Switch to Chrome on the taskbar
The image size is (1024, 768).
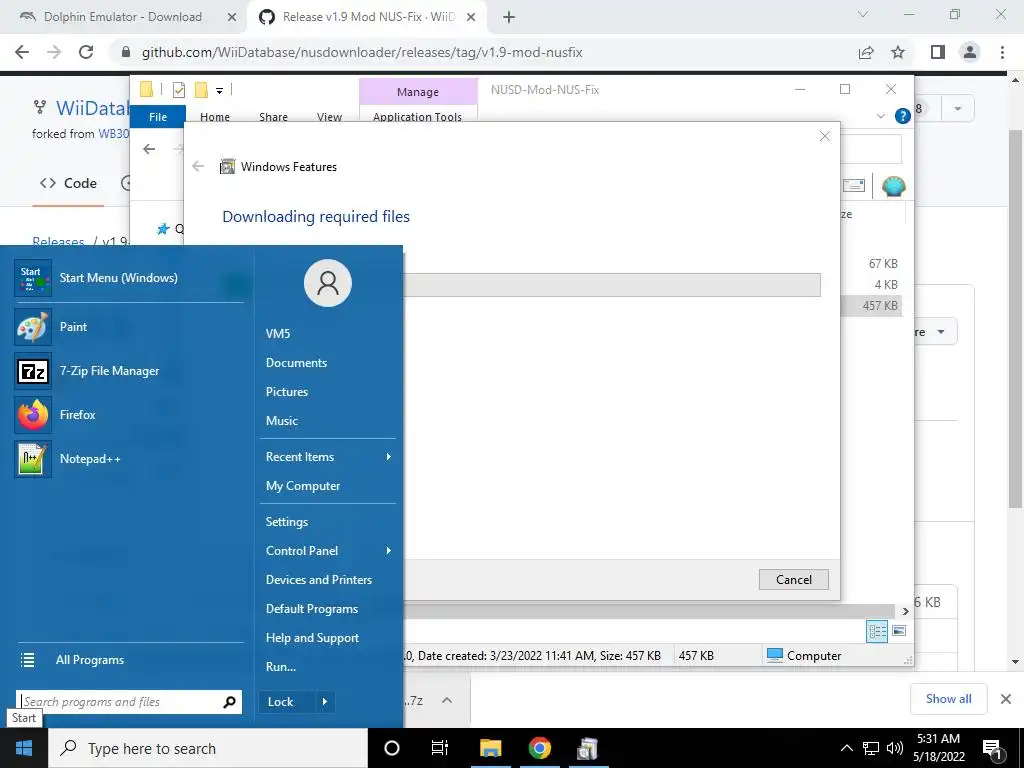[539, 748]
